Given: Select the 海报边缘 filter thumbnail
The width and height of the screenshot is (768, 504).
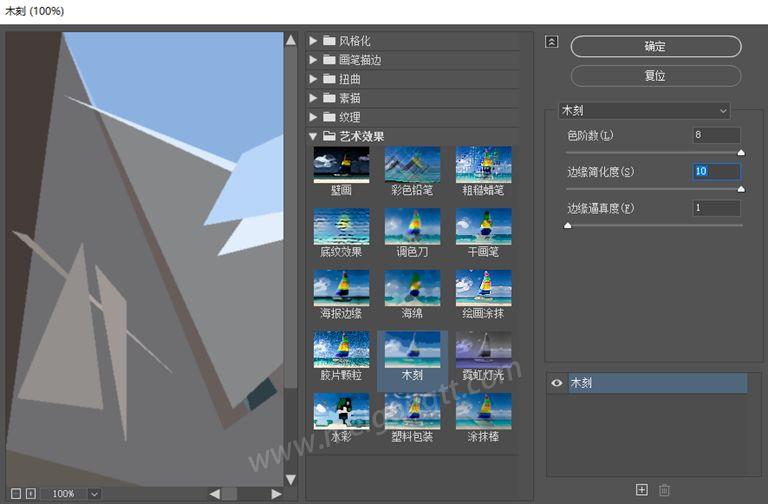Looking at the screenshot, I should tap(341, 288).
